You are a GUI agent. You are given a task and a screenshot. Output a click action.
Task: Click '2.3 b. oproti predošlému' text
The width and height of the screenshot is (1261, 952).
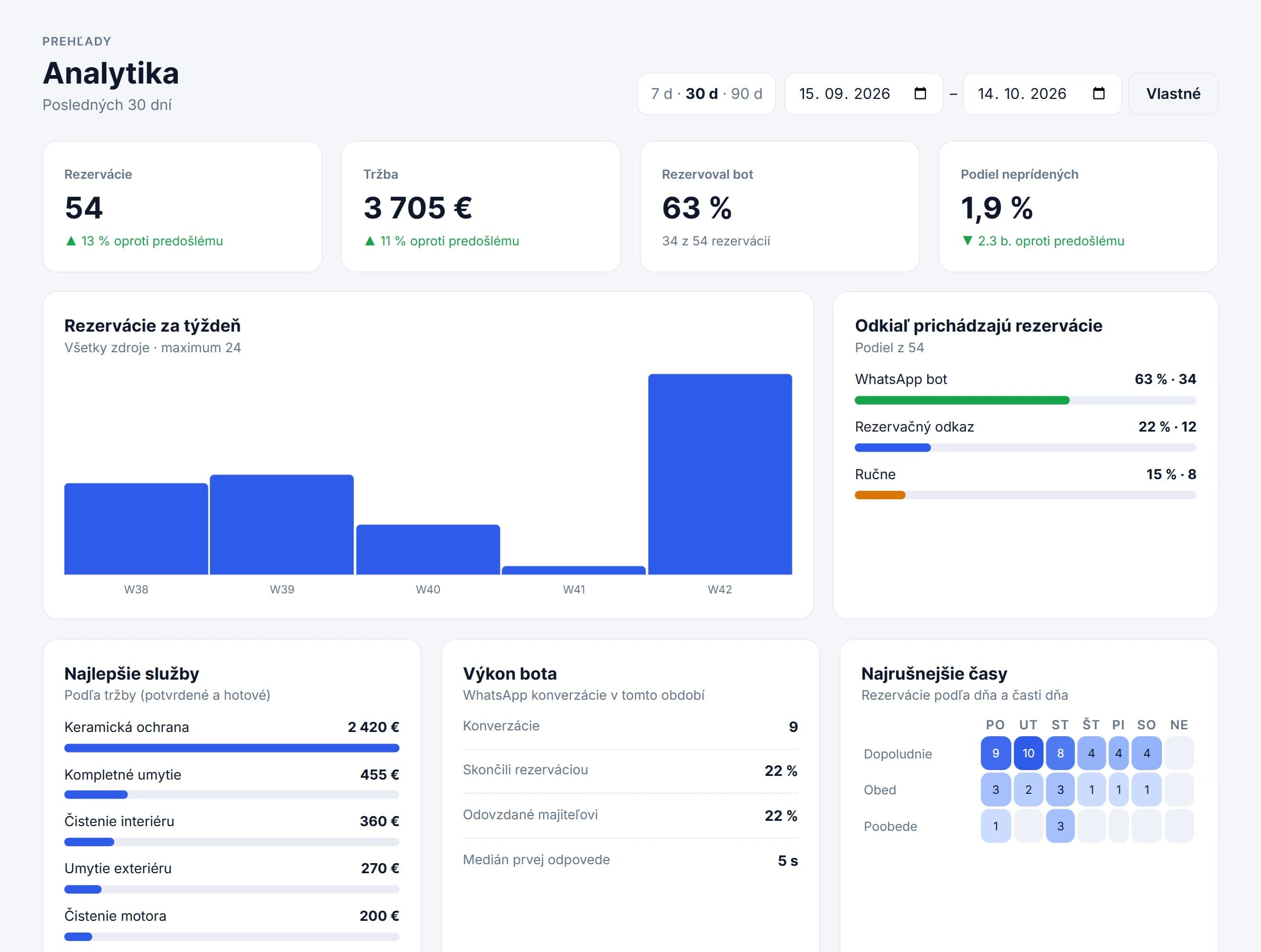(x=1050, y=241)
